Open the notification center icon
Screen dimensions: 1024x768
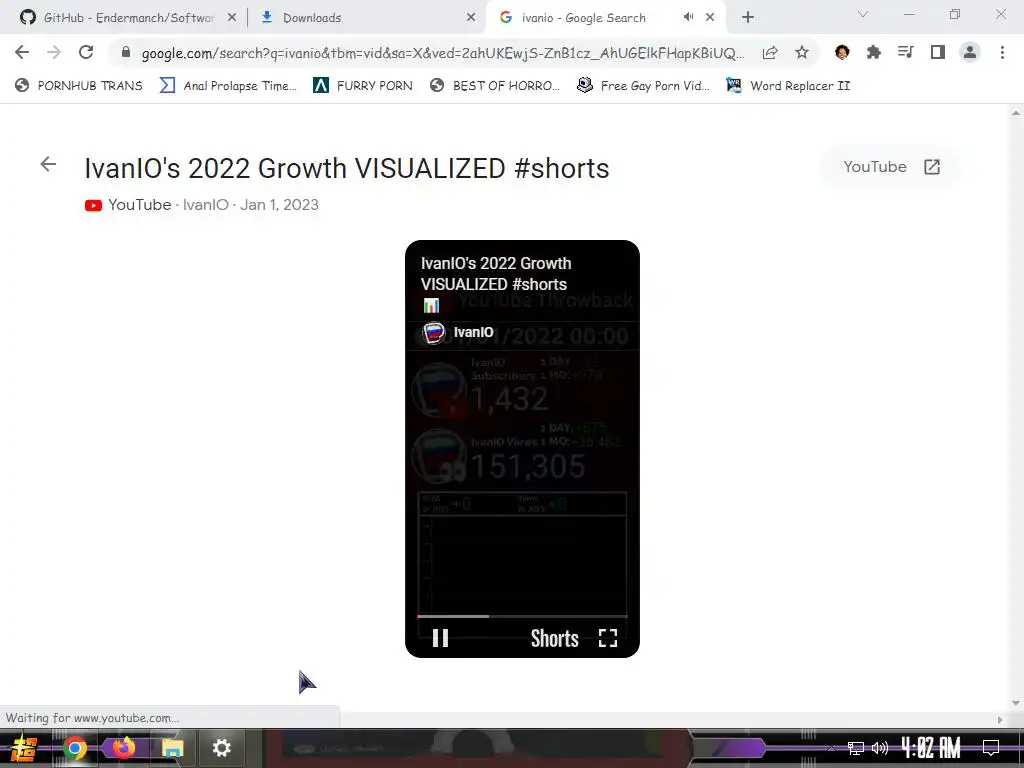[x=991, y=748]
